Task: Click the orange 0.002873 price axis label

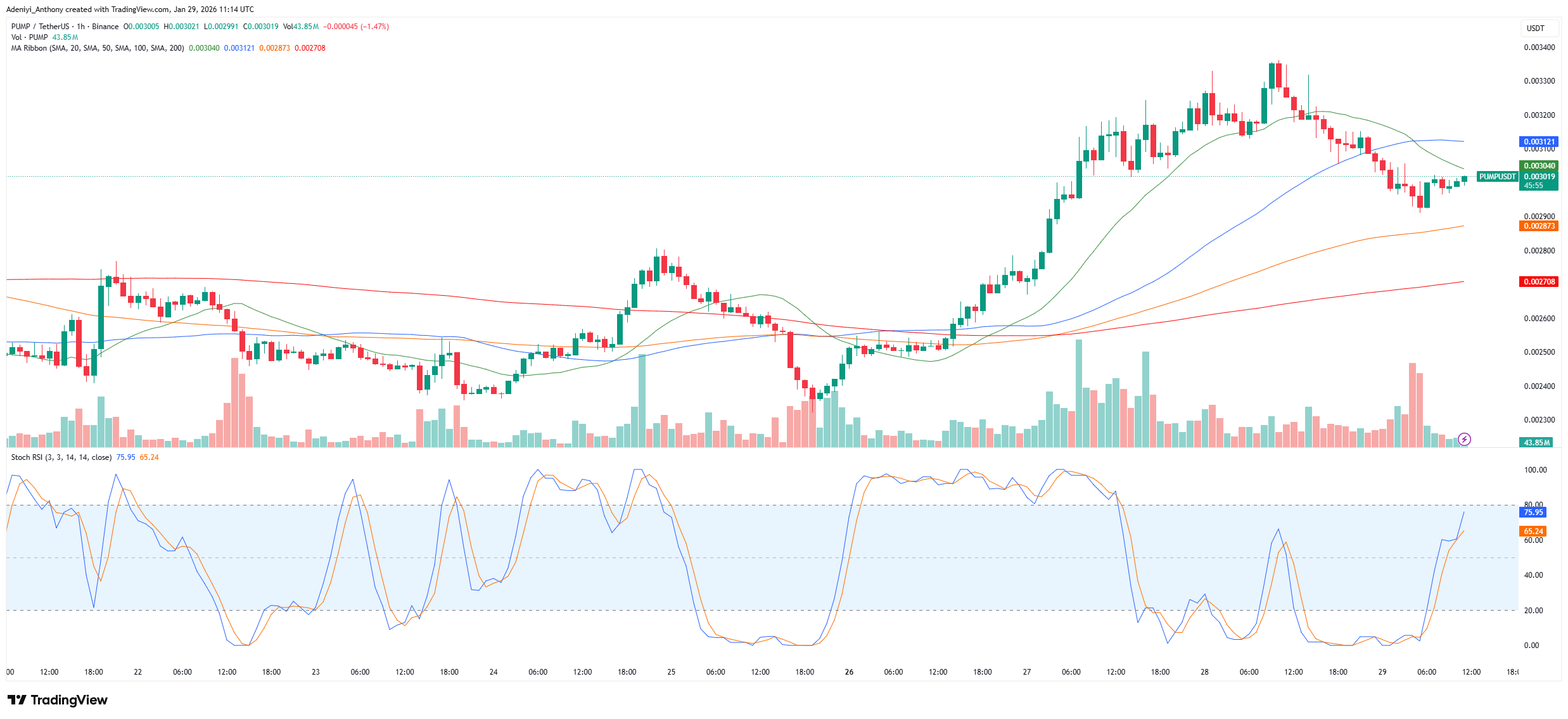Action: tap(1539, 226)
